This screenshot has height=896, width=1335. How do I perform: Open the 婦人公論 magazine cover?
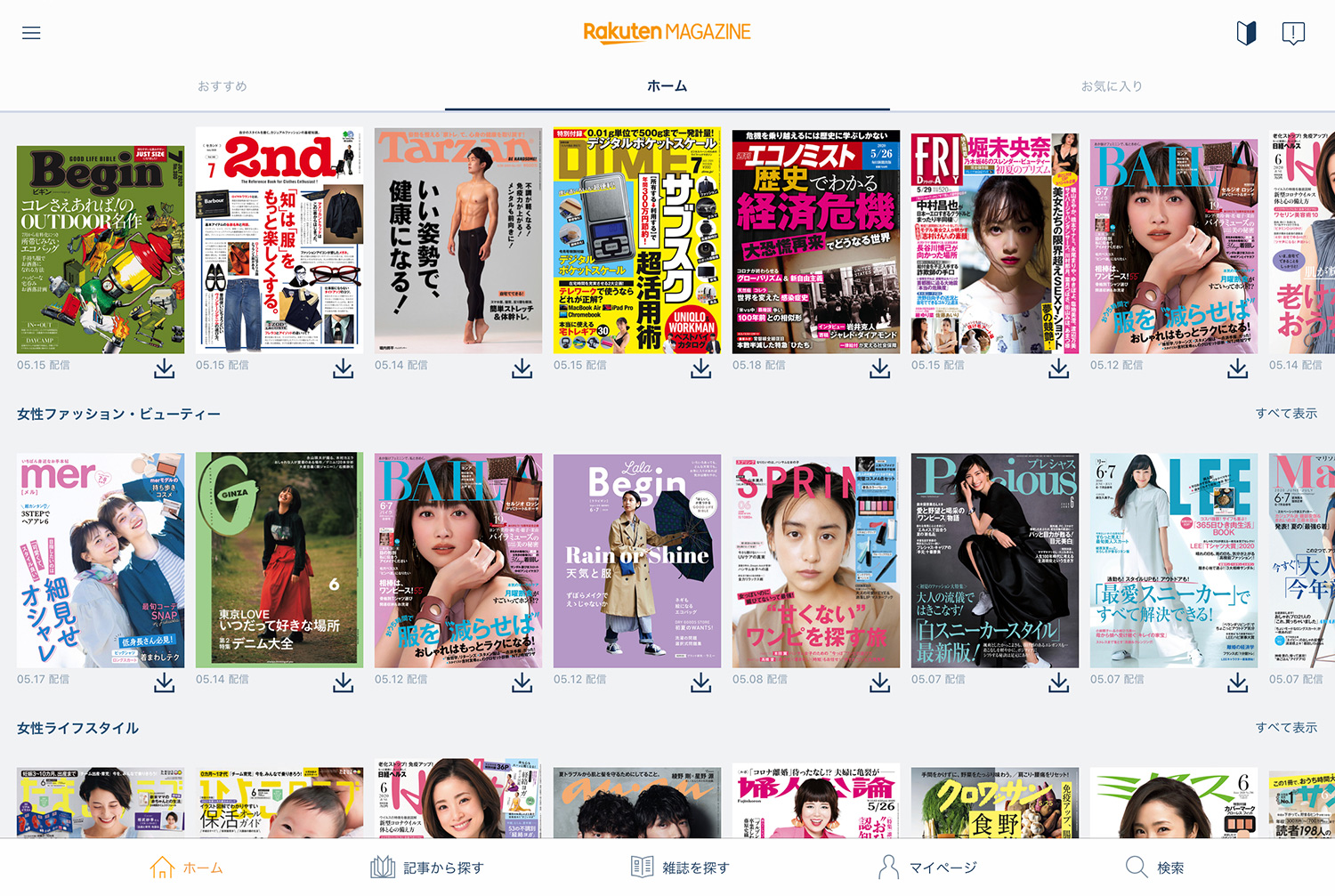pos(816,802)
